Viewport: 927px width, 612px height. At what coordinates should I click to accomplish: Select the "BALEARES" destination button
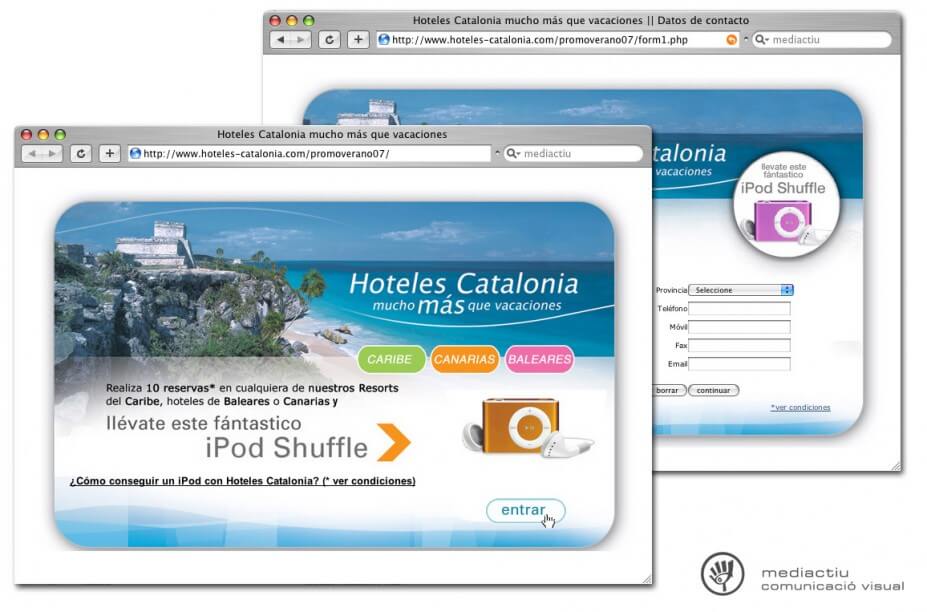coord(540,359)
